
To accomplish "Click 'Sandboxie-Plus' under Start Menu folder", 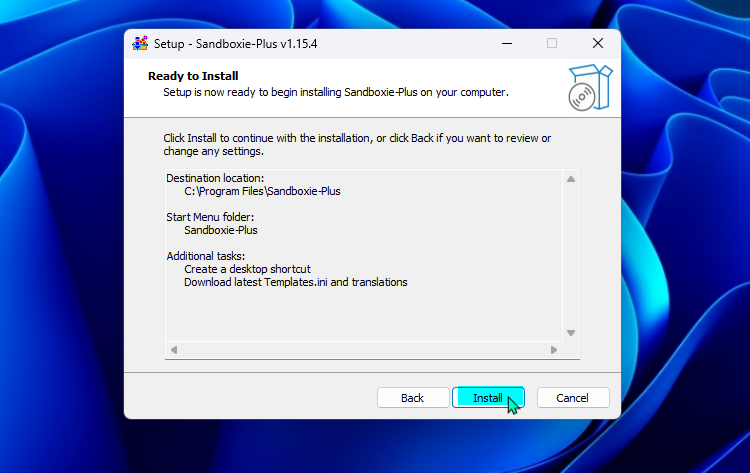I will tap(221, 230).
